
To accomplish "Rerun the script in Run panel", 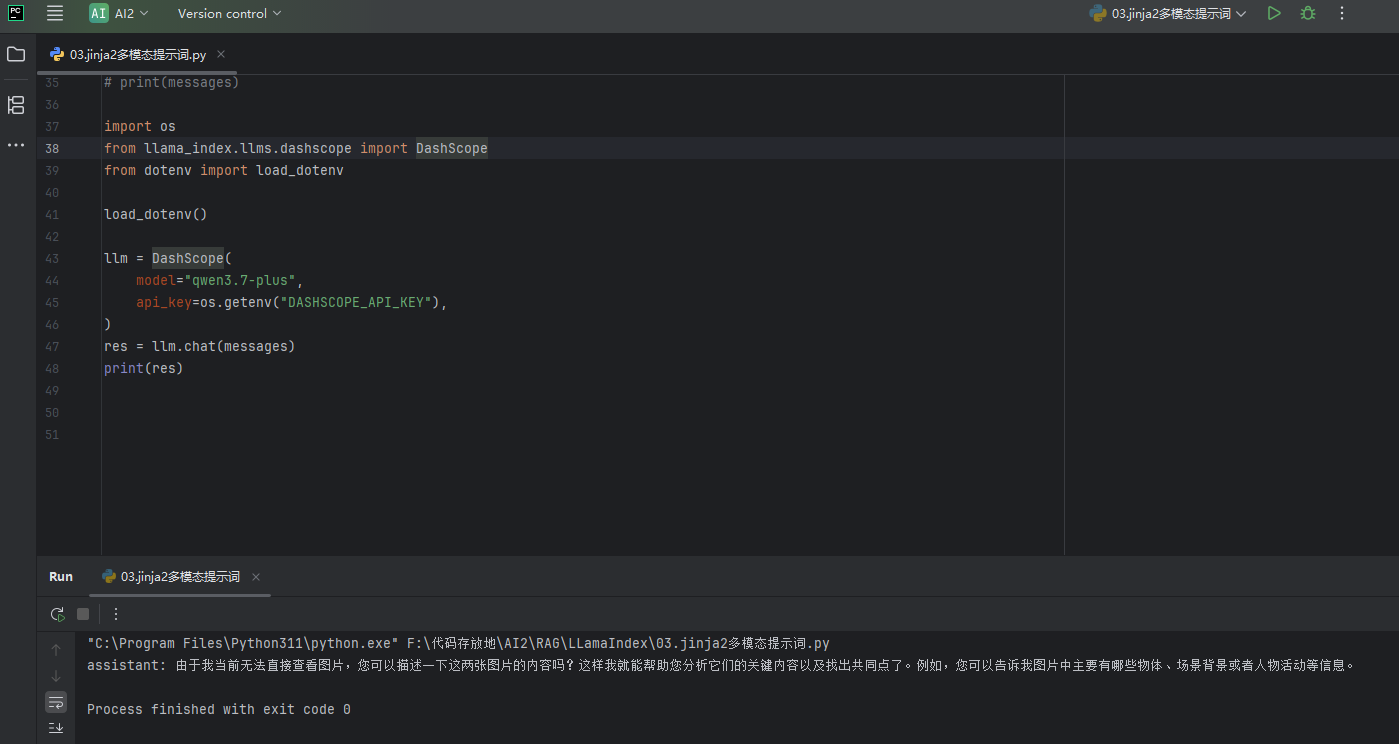I will [x=57, y=614].
